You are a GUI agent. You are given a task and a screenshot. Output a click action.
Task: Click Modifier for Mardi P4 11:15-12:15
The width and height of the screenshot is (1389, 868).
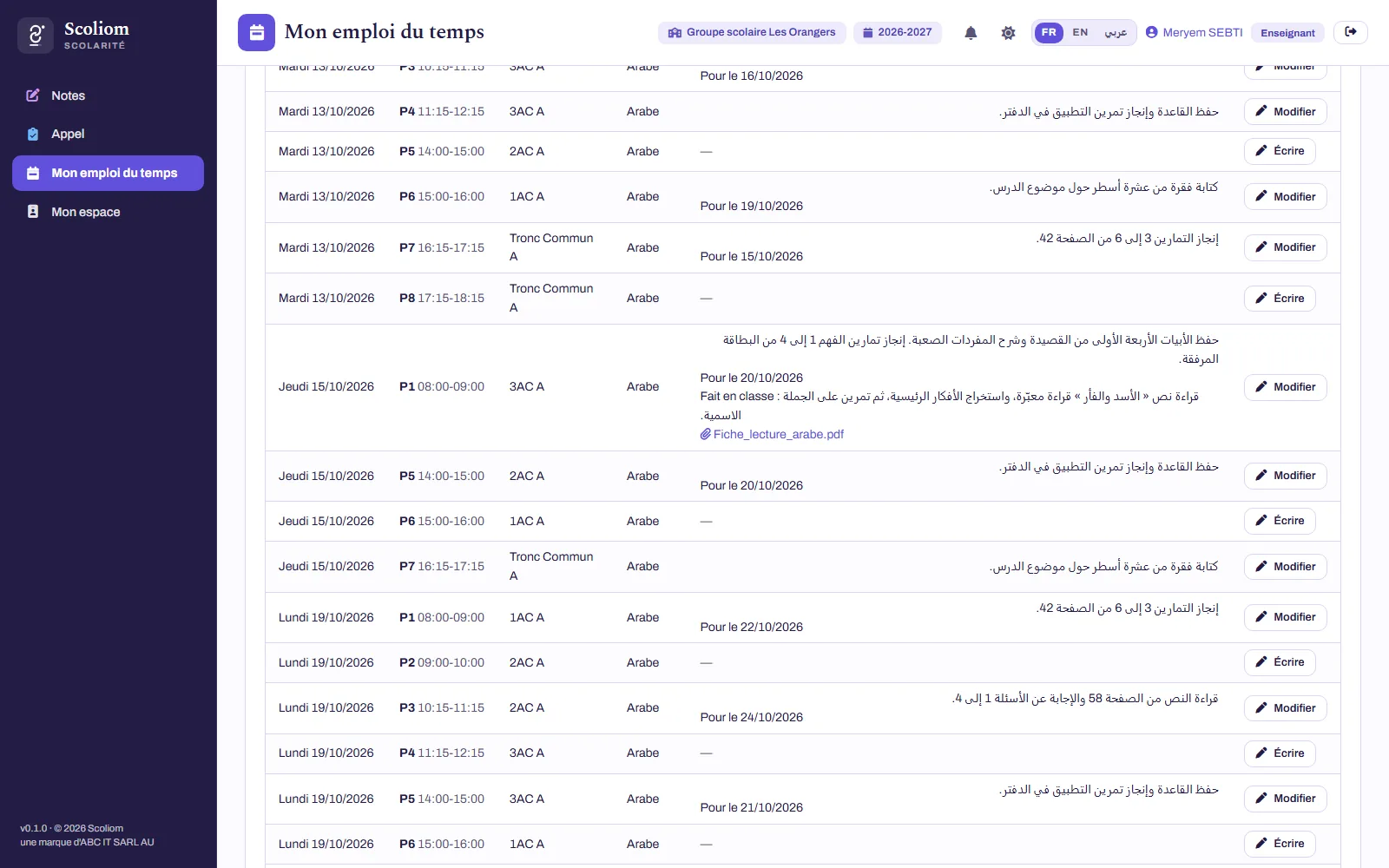click(1286, 112)
